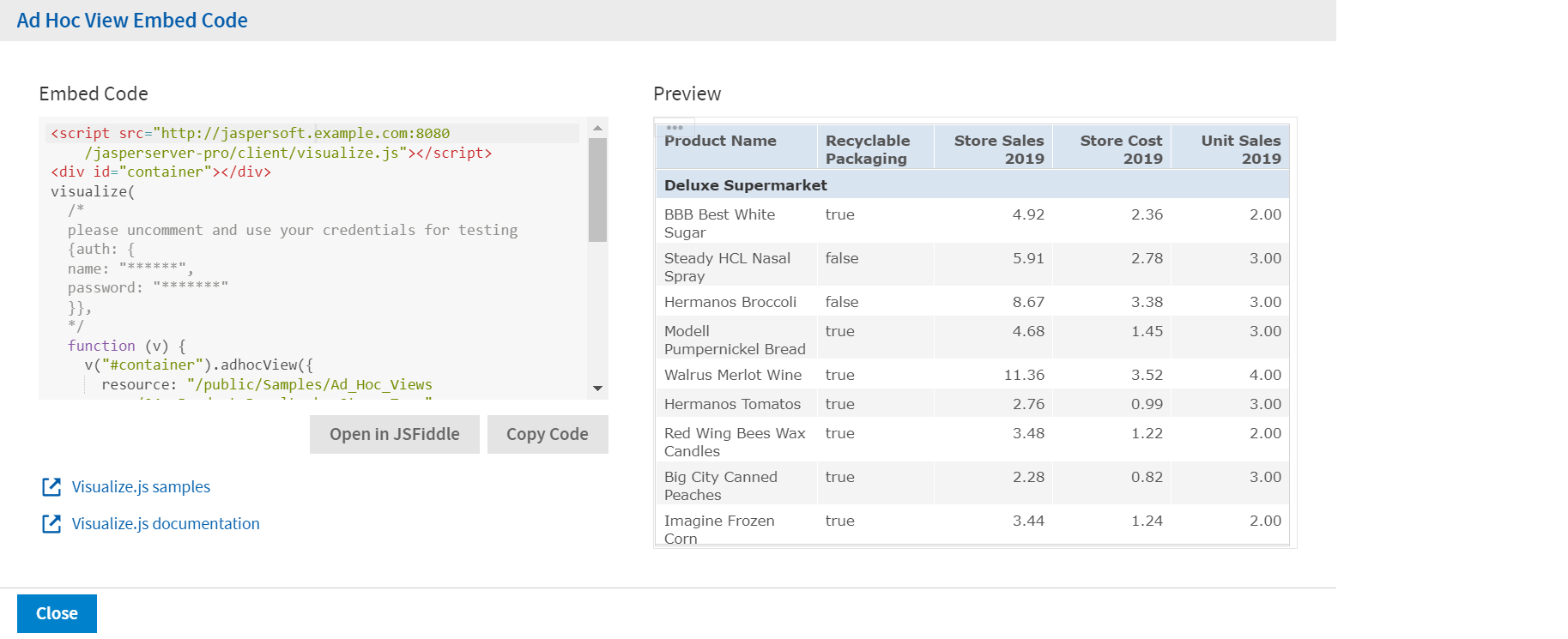Open the embed code in JSFiddle
Image resolution: width=1568 pixels, height=639 pixels.
point(395,434)
